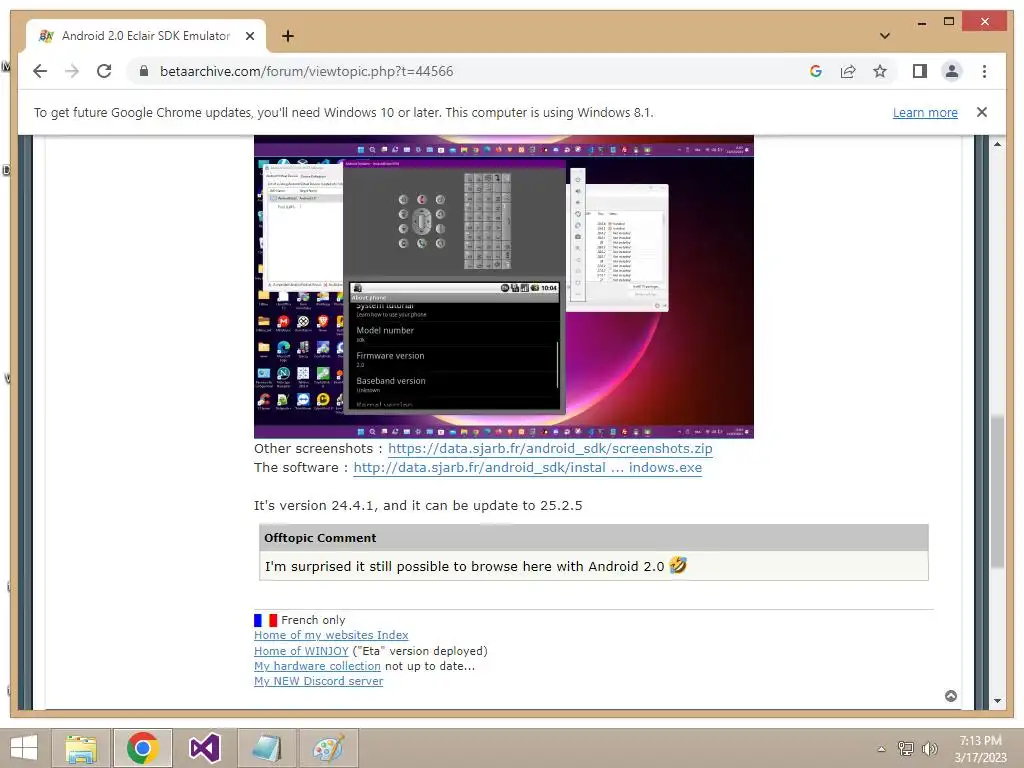
Task: Click the text 'It's version 24.4.1'
Action: (x=315, y=505)
